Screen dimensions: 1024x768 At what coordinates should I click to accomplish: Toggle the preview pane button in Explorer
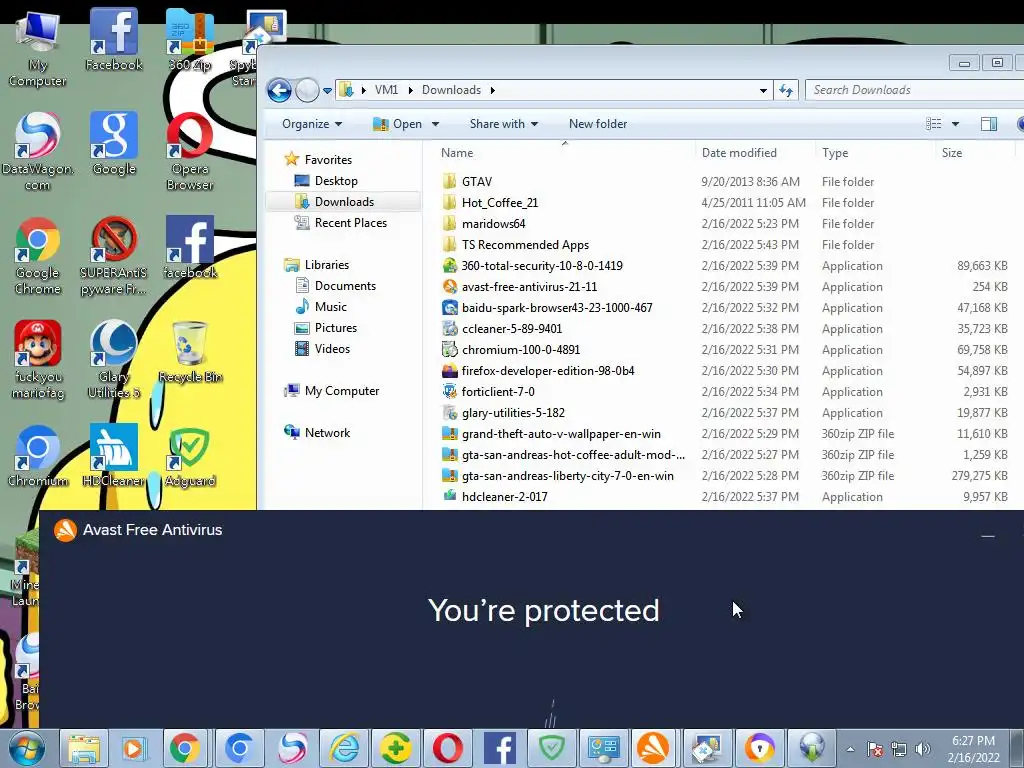pyautogui.click(x=989, y=124)
